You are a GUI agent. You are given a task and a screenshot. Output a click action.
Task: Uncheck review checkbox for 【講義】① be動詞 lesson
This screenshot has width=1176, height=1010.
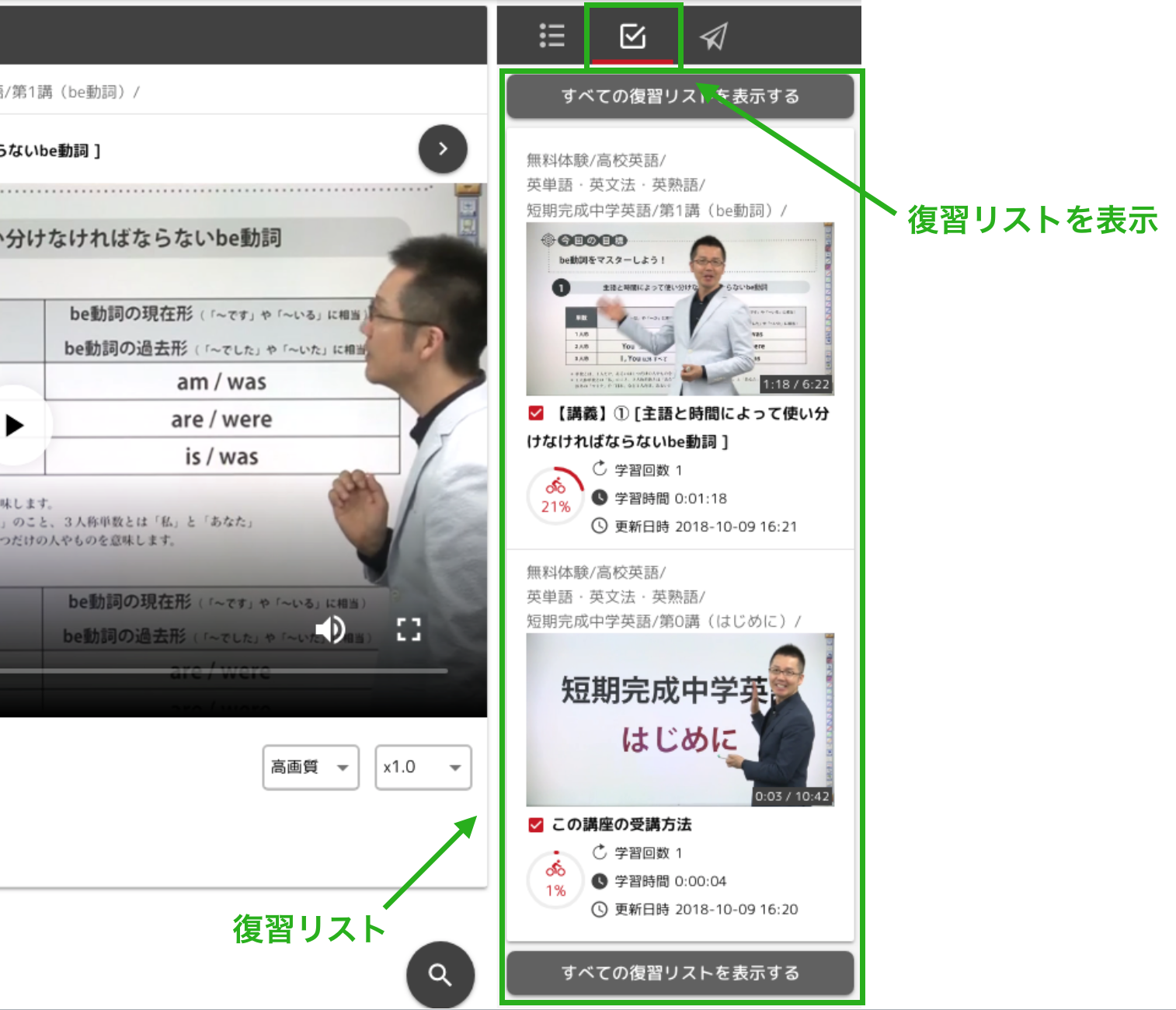pos(536,413)
